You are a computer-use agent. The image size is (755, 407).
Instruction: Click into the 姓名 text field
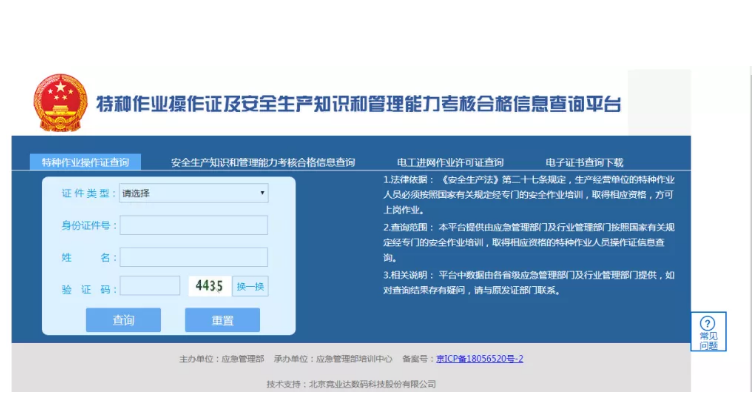[193, 257]
